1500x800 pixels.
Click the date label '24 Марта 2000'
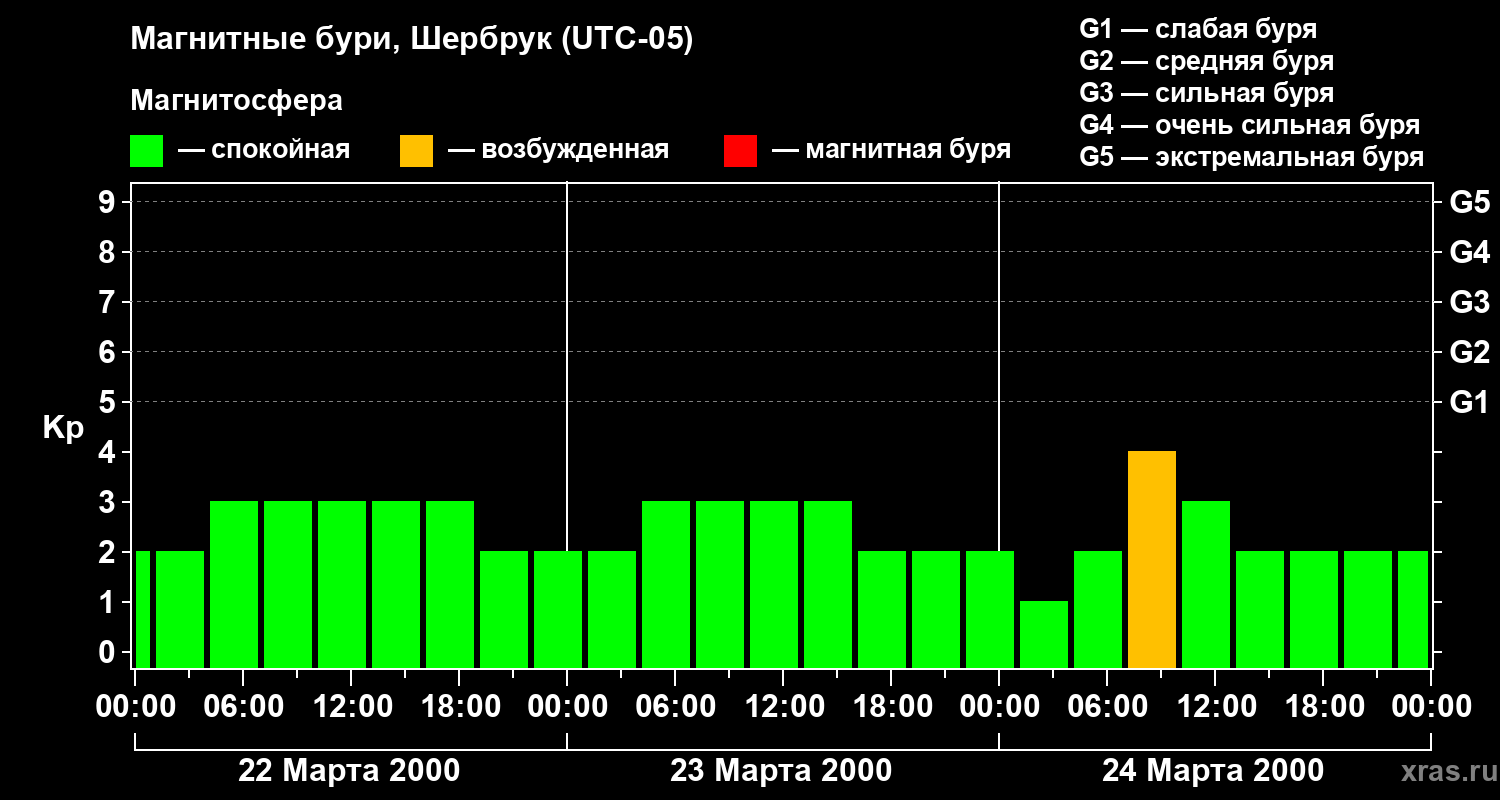[x=1213, y=771]
